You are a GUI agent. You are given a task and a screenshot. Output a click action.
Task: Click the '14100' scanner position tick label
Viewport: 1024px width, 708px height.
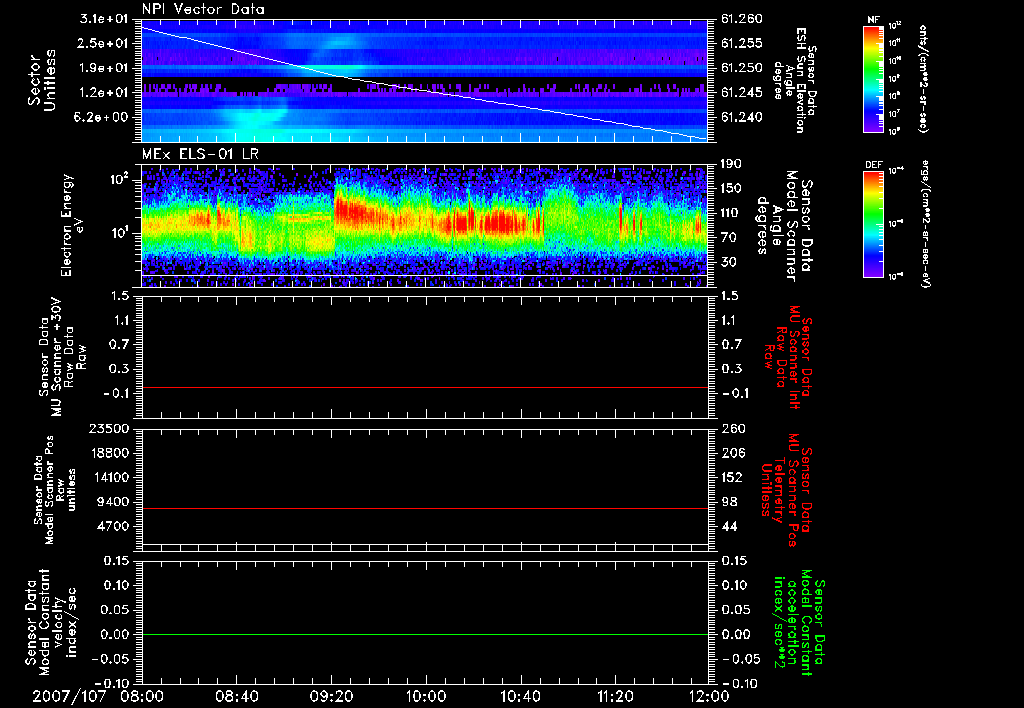108,477
